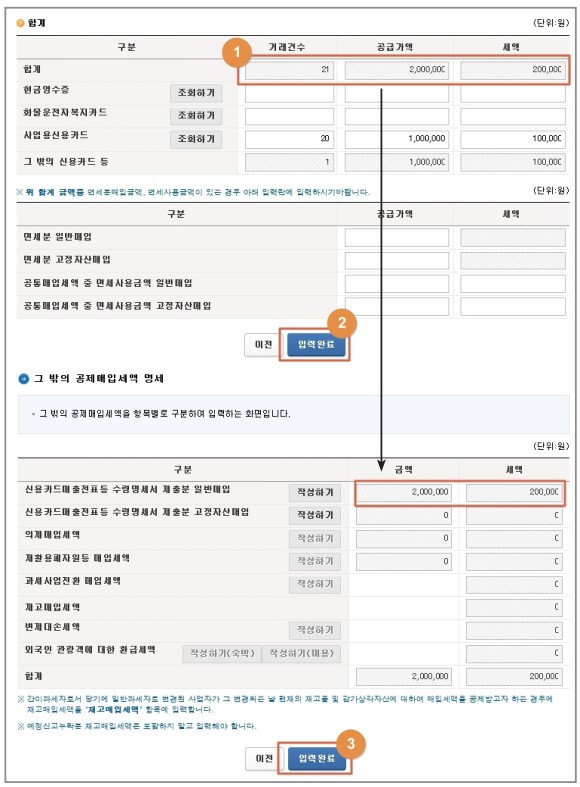The image size is (580, 787).
Task: Click 이전 button at the page bottom
Action: (264, 758)
